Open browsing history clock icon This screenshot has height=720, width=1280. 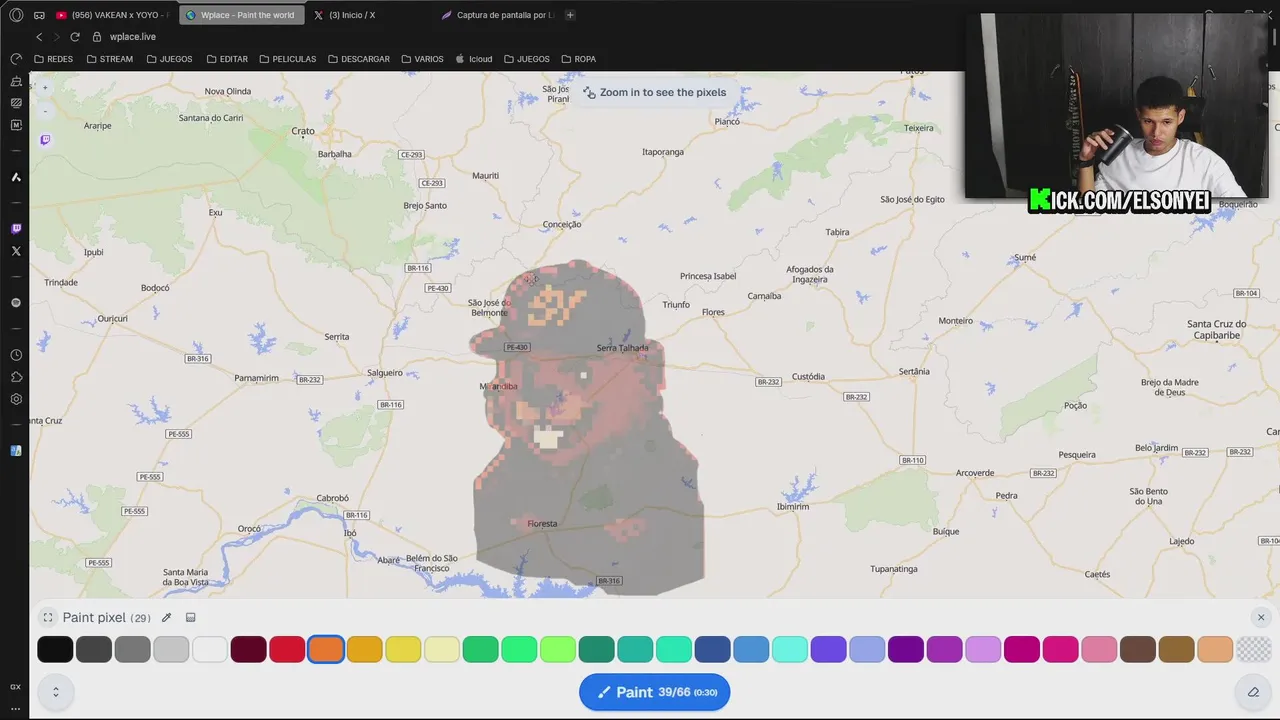pyautogui.click(x=16, y=355)
